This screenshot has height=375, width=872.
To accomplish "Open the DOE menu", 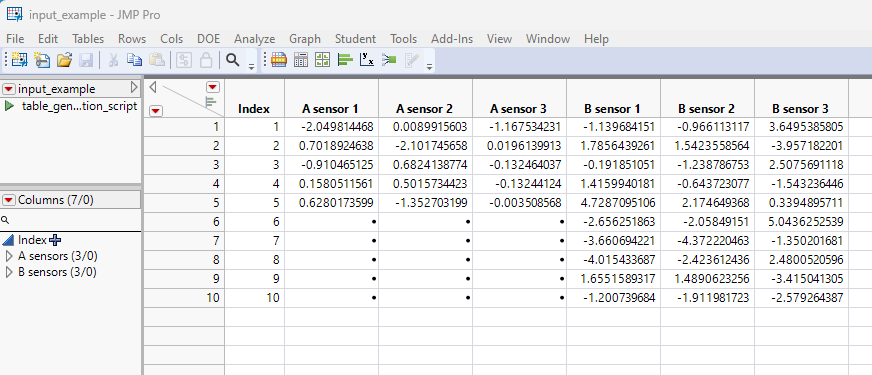I will click(209, 39).
